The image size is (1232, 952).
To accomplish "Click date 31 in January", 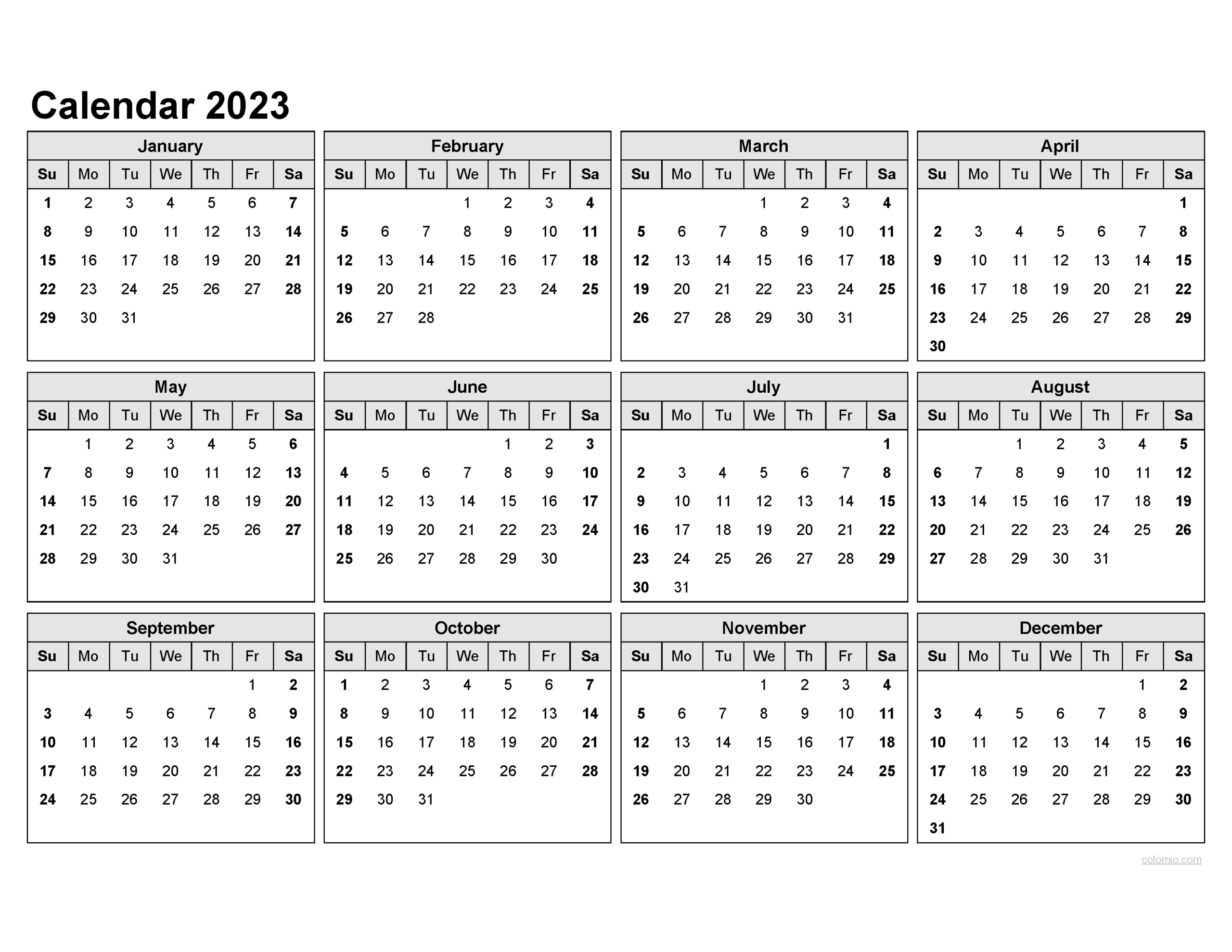I will [x=123, y=331].
